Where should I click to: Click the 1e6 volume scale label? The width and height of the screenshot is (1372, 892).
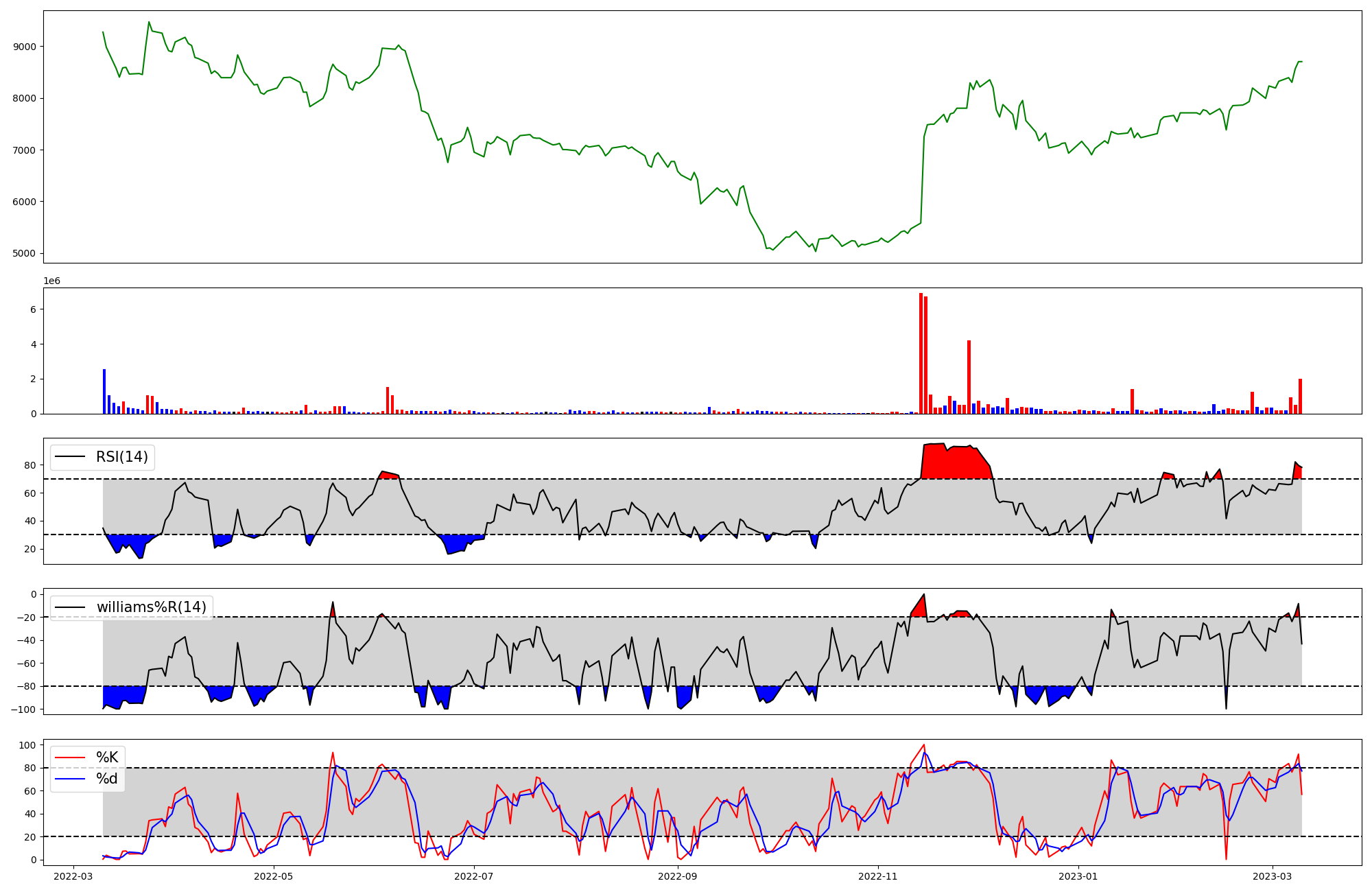click(x=52, y=281)
